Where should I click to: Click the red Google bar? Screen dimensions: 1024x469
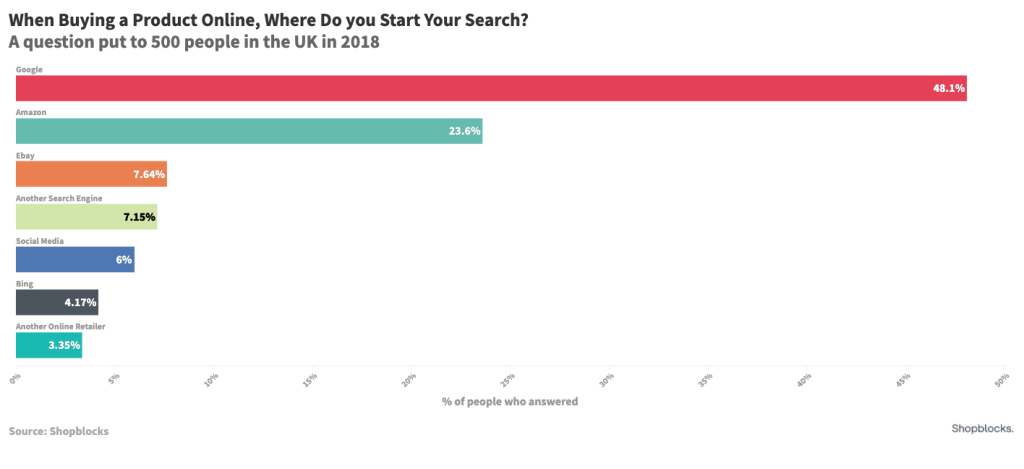pyautogui.click(x=491, y=88)
